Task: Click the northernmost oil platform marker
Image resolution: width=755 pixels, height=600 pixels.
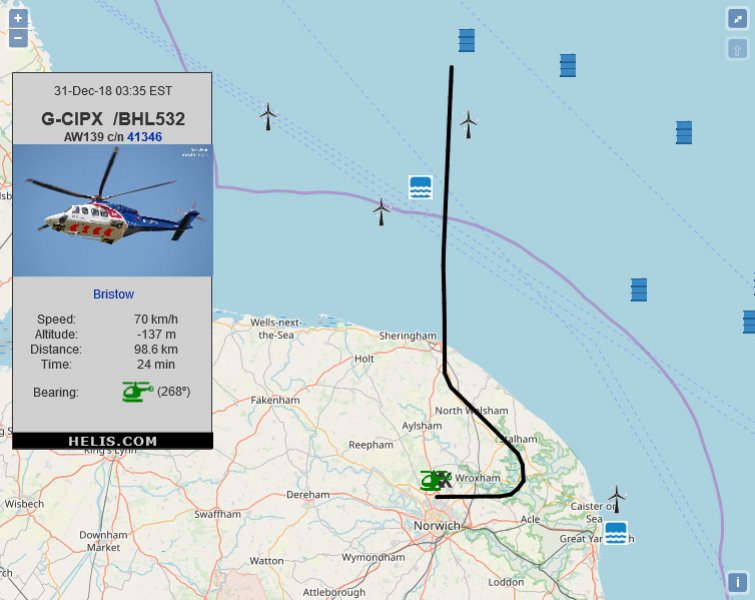Action: pos(467,40)
